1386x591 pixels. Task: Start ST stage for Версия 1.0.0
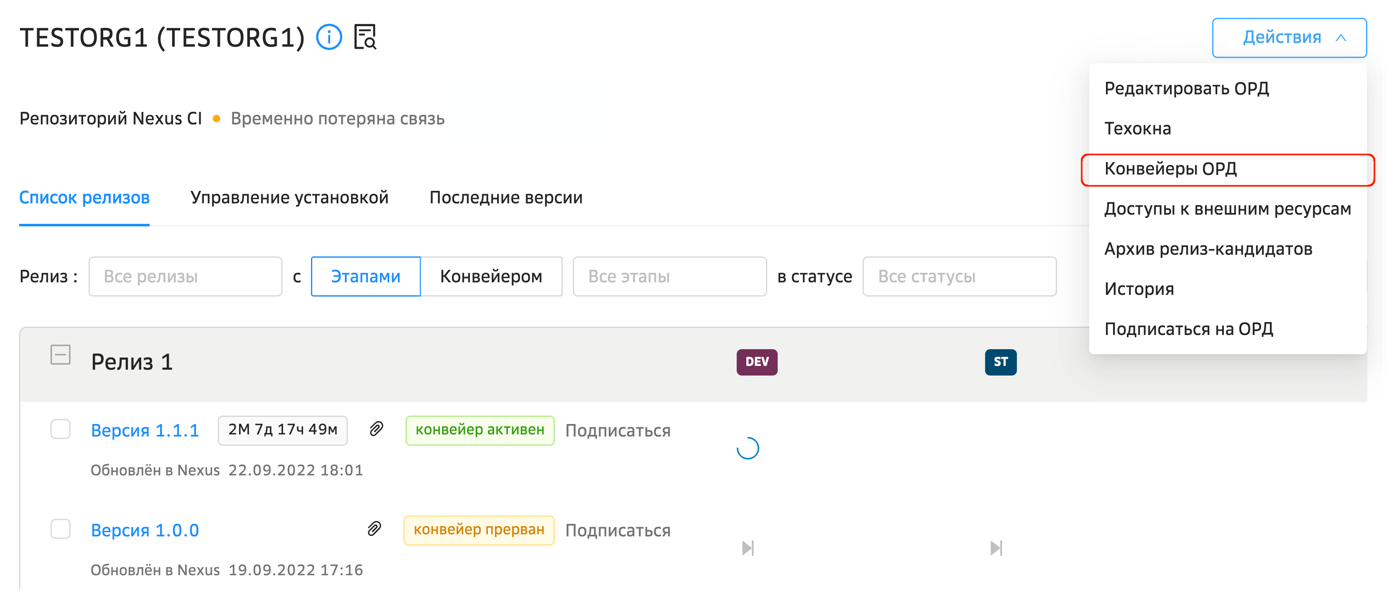pyautogui.click(x=995, y=548)
